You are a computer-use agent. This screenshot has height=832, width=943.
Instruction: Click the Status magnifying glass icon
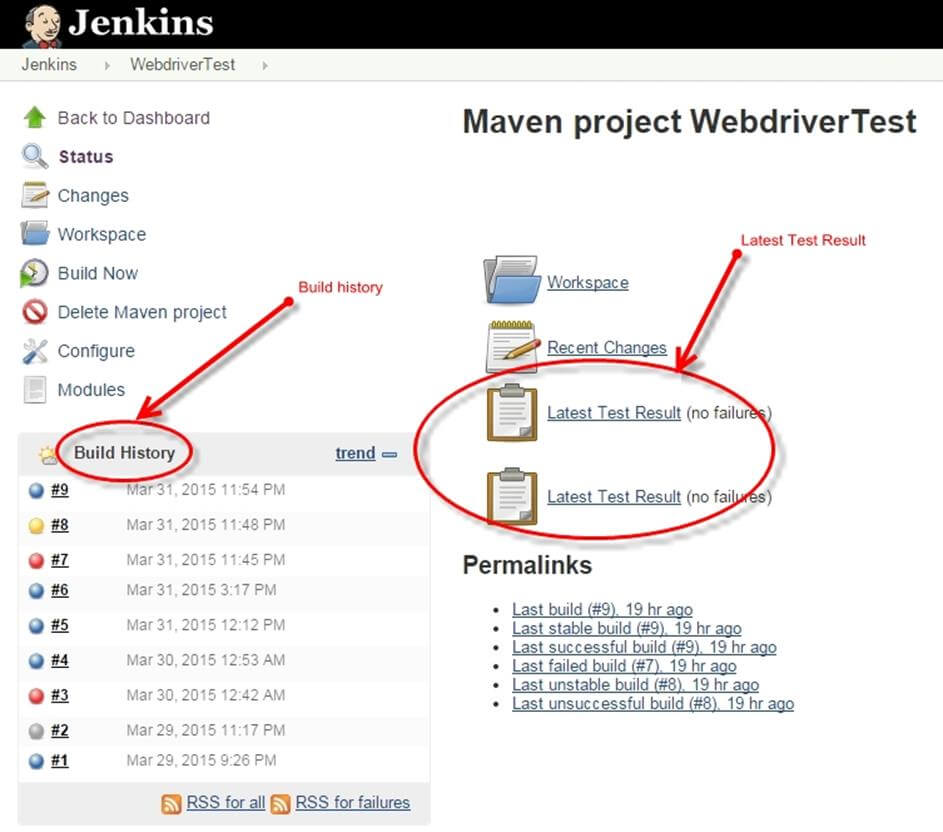(x=35, y=156)
